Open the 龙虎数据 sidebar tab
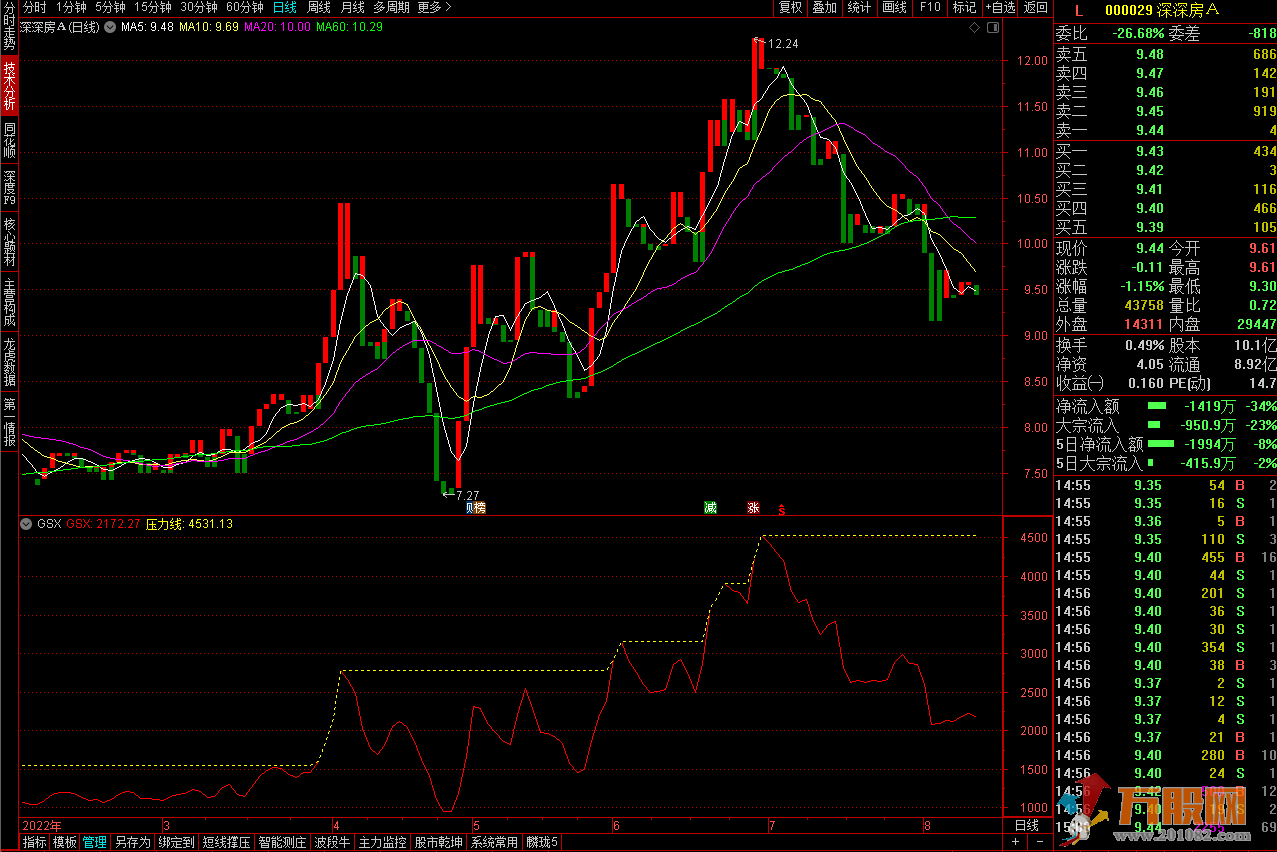 point(9,362)
